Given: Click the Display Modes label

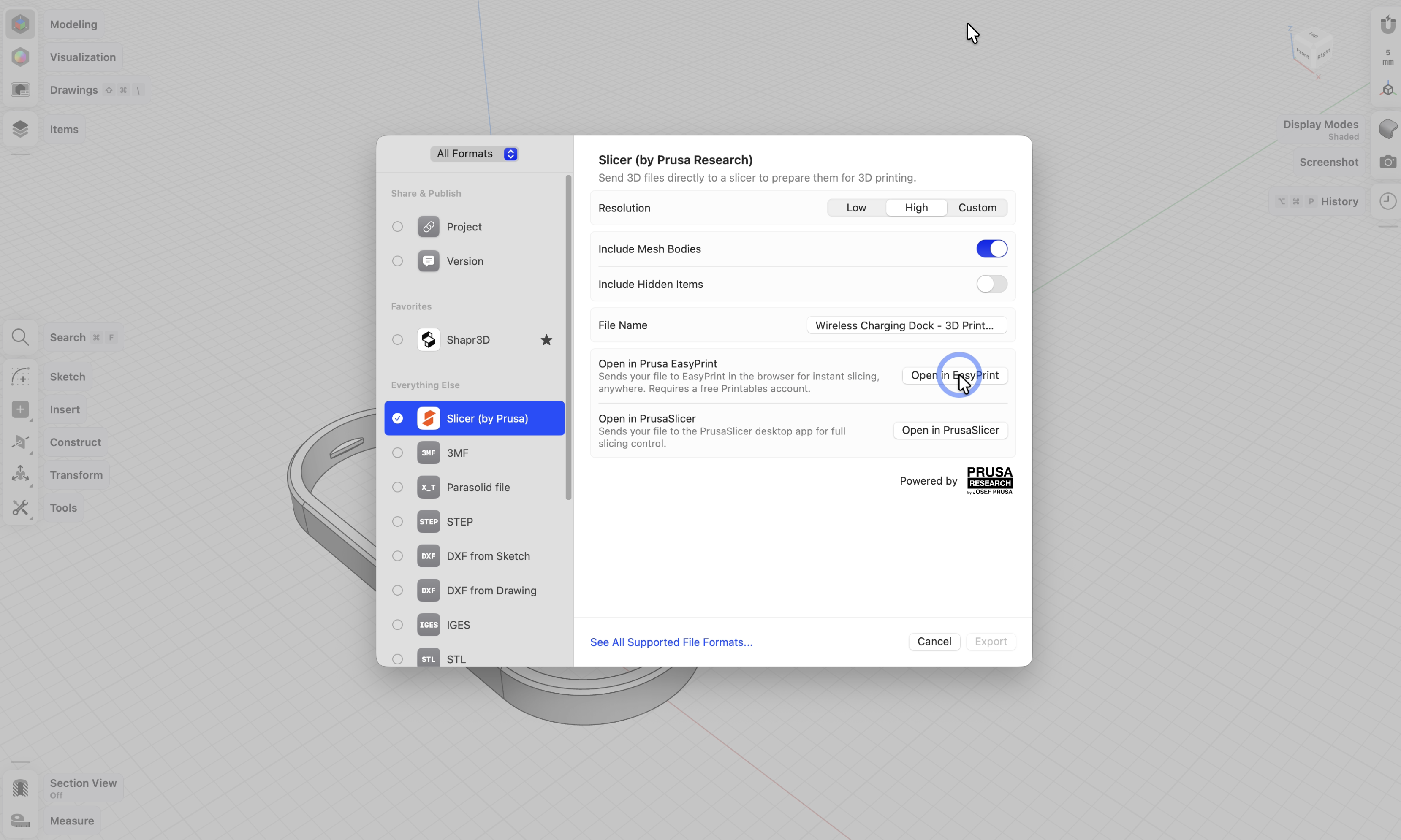Looking at the screenshot, I should pyautogui.click(x=1321, y=125).
